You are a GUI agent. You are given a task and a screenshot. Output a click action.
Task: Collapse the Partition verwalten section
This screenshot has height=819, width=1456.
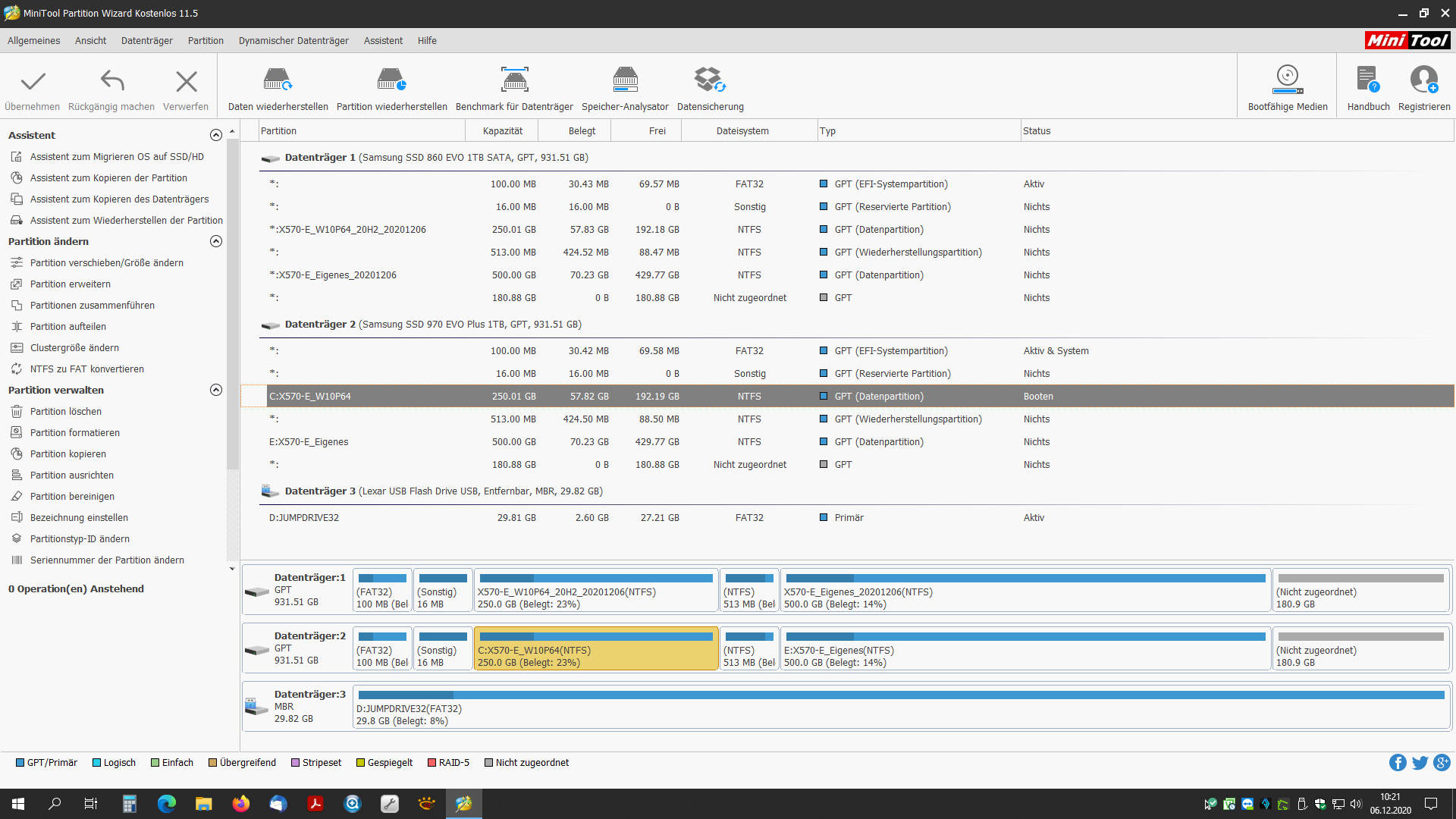point(216,390)
